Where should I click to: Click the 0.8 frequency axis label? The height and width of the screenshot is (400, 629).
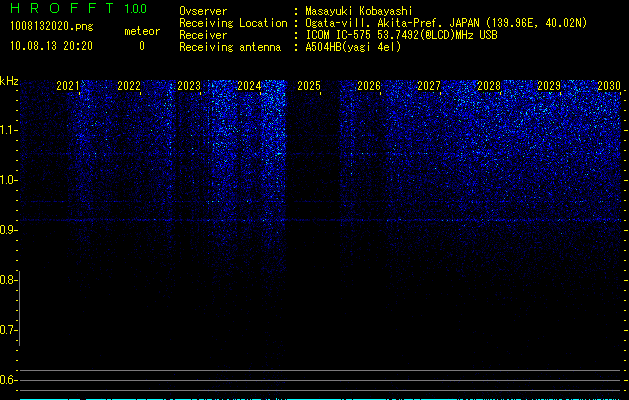(8, 280)
